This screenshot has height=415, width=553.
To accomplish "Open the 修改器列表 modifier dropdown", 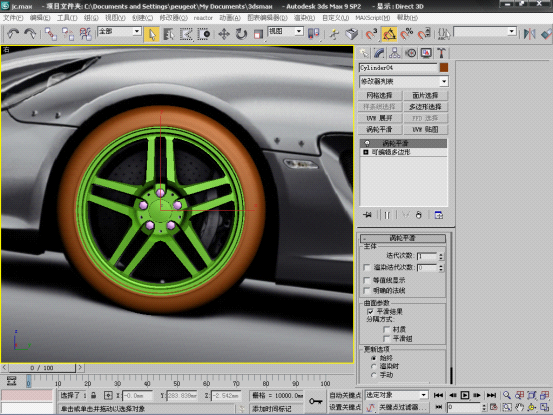I will [403, 81].
